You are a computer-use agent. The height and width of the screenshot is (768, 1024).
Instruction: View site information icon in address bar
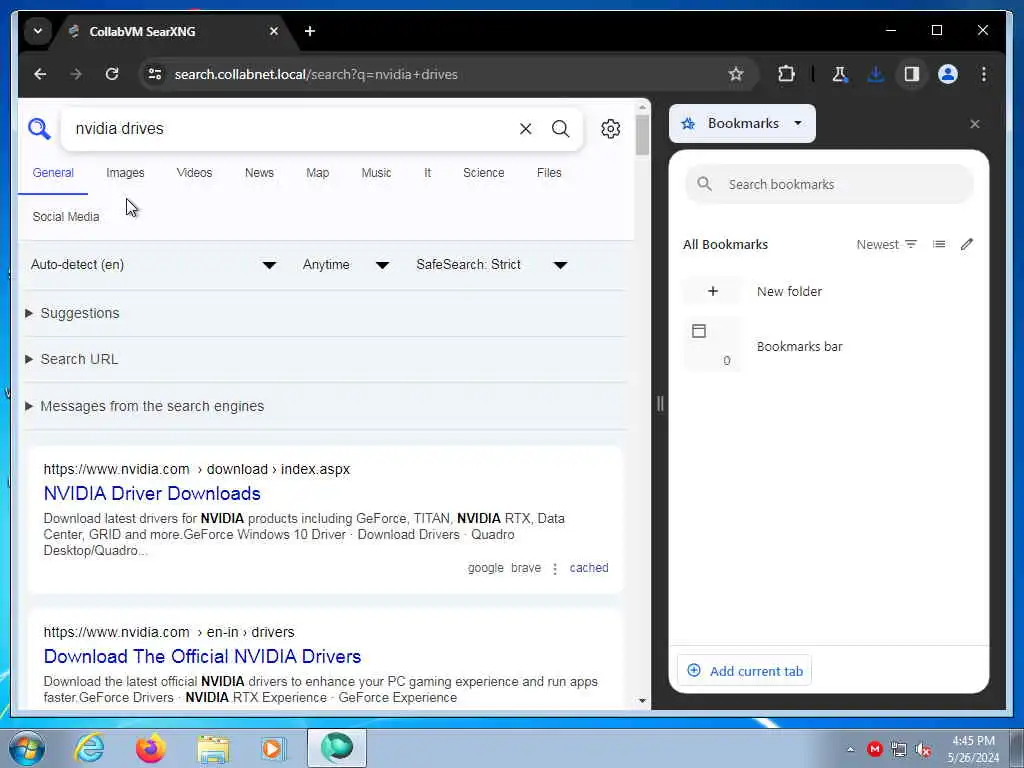155,74
